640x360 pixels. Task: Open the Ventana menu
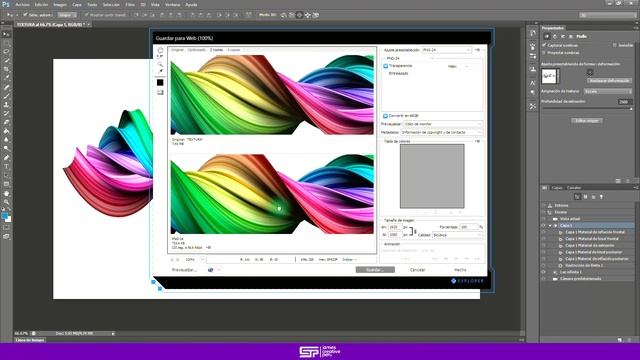tap(172, 4)
